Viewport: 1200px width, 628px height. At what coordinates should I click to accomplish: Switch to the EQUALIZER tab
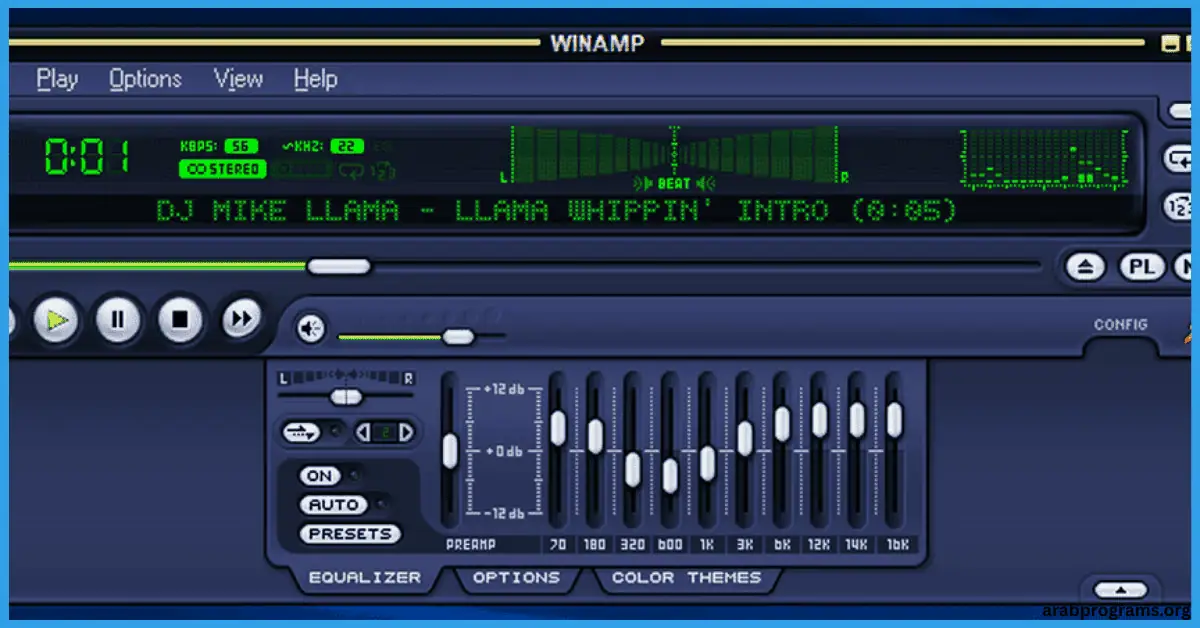point(364,577)
